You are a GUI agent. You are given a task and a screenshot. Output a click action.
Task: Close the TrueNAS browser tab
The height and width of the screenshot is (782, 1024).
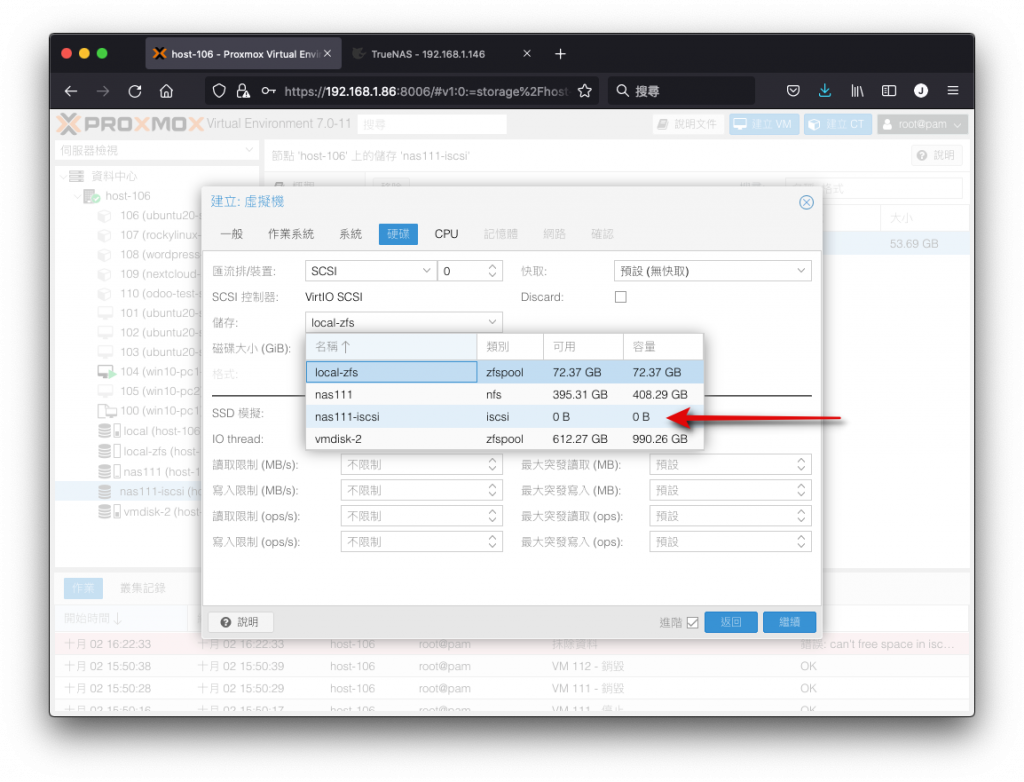[x=527, y=54]
